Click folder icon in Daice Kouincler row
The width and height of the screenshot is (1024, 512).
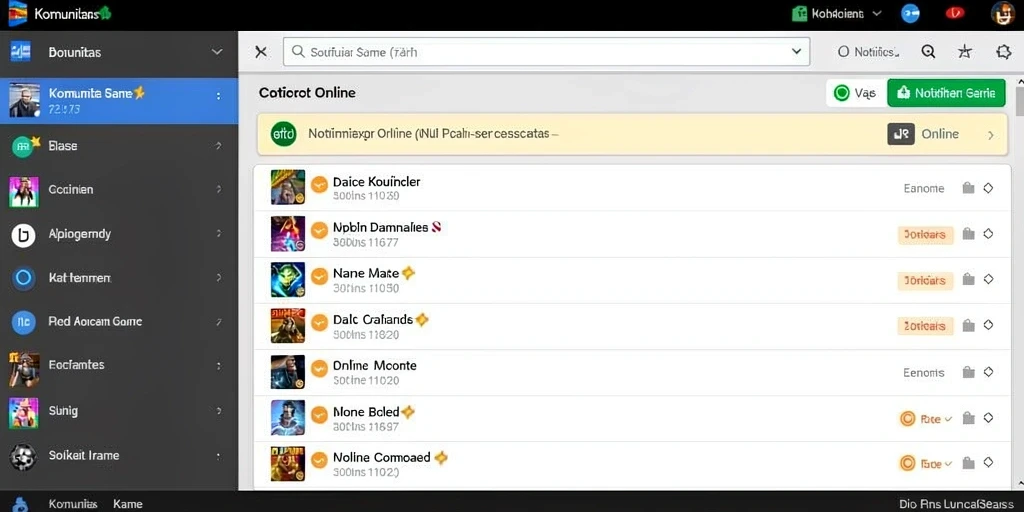(x=968, y=188)
